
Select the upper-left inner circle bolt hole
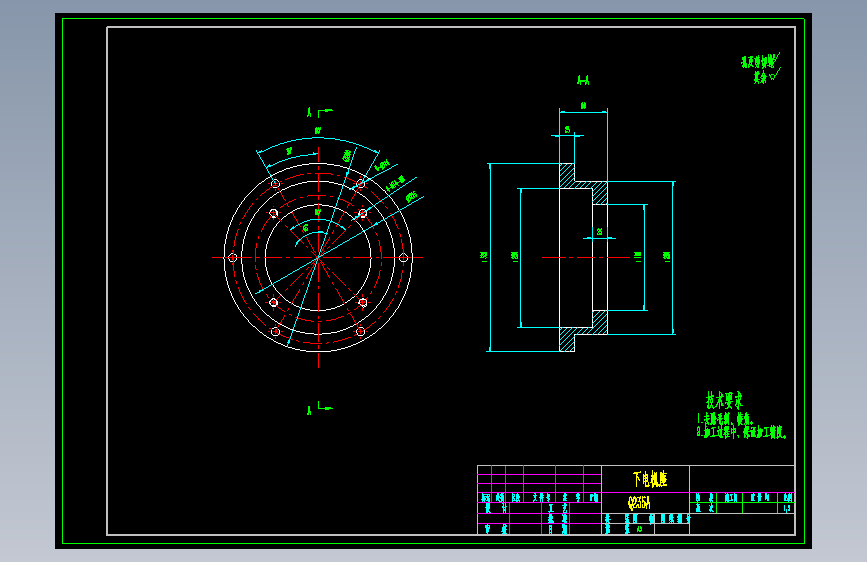point(273,213)
